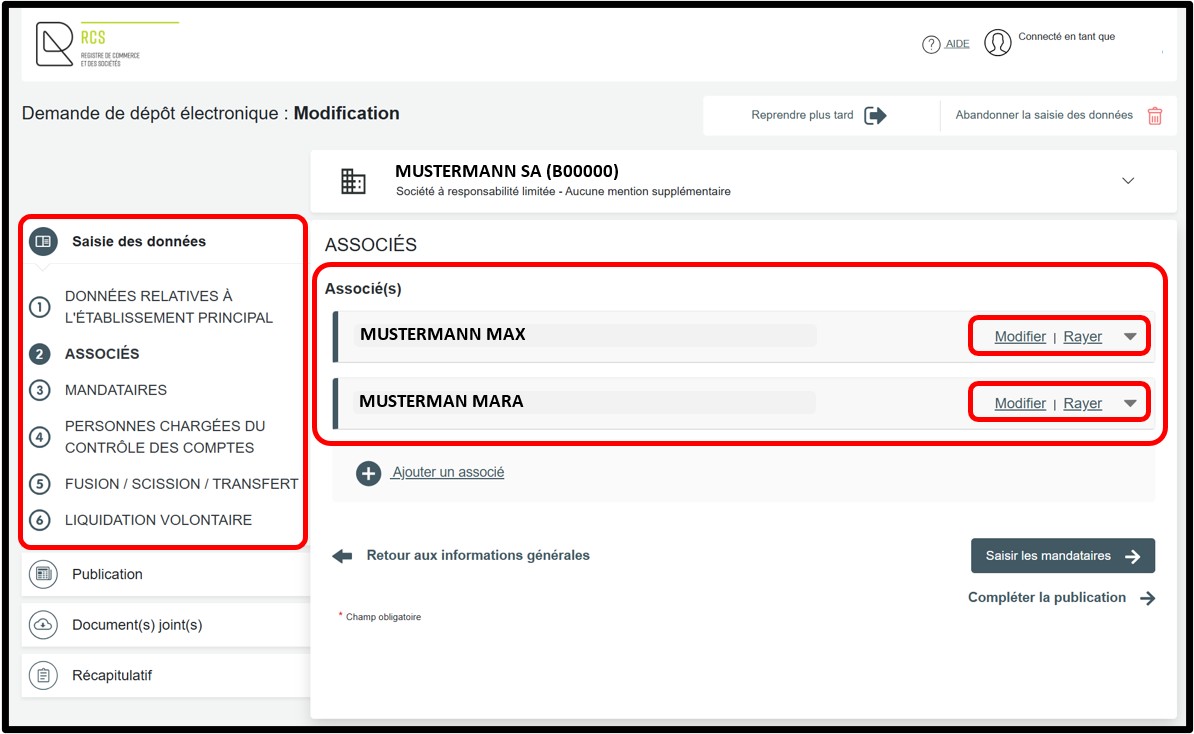Select FUSION / SCISSION / TRANSFERT step
This screenshot has height=734, width=1194.
click(x=181, y=484)
